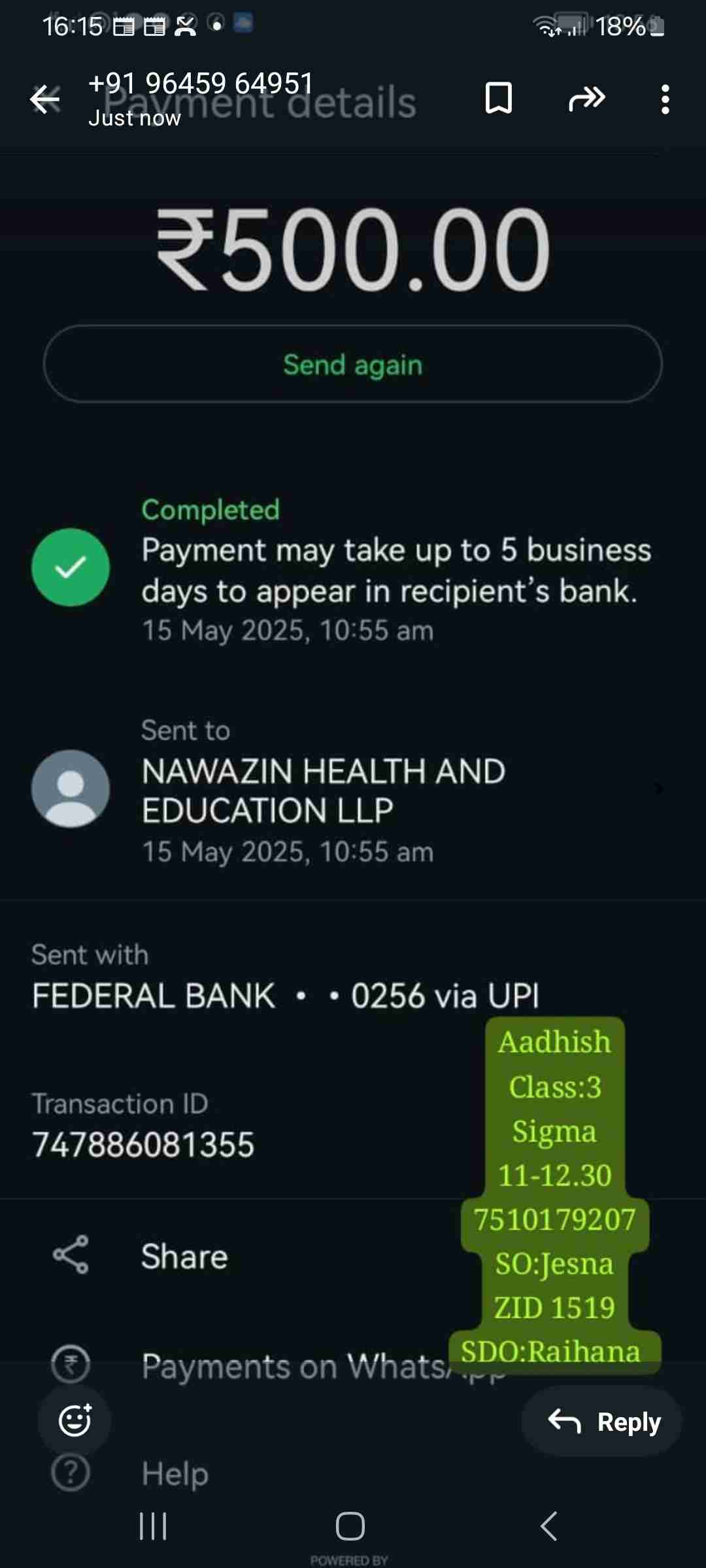Open the three-dot overflow menu
Viewport: 706px width, 1568px height.
click(665, 99)
